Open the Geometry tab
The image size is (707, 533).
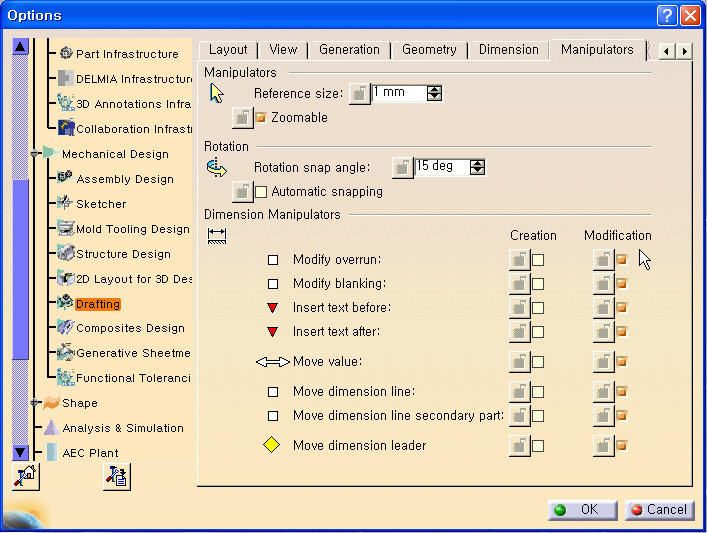pos(429,50)
